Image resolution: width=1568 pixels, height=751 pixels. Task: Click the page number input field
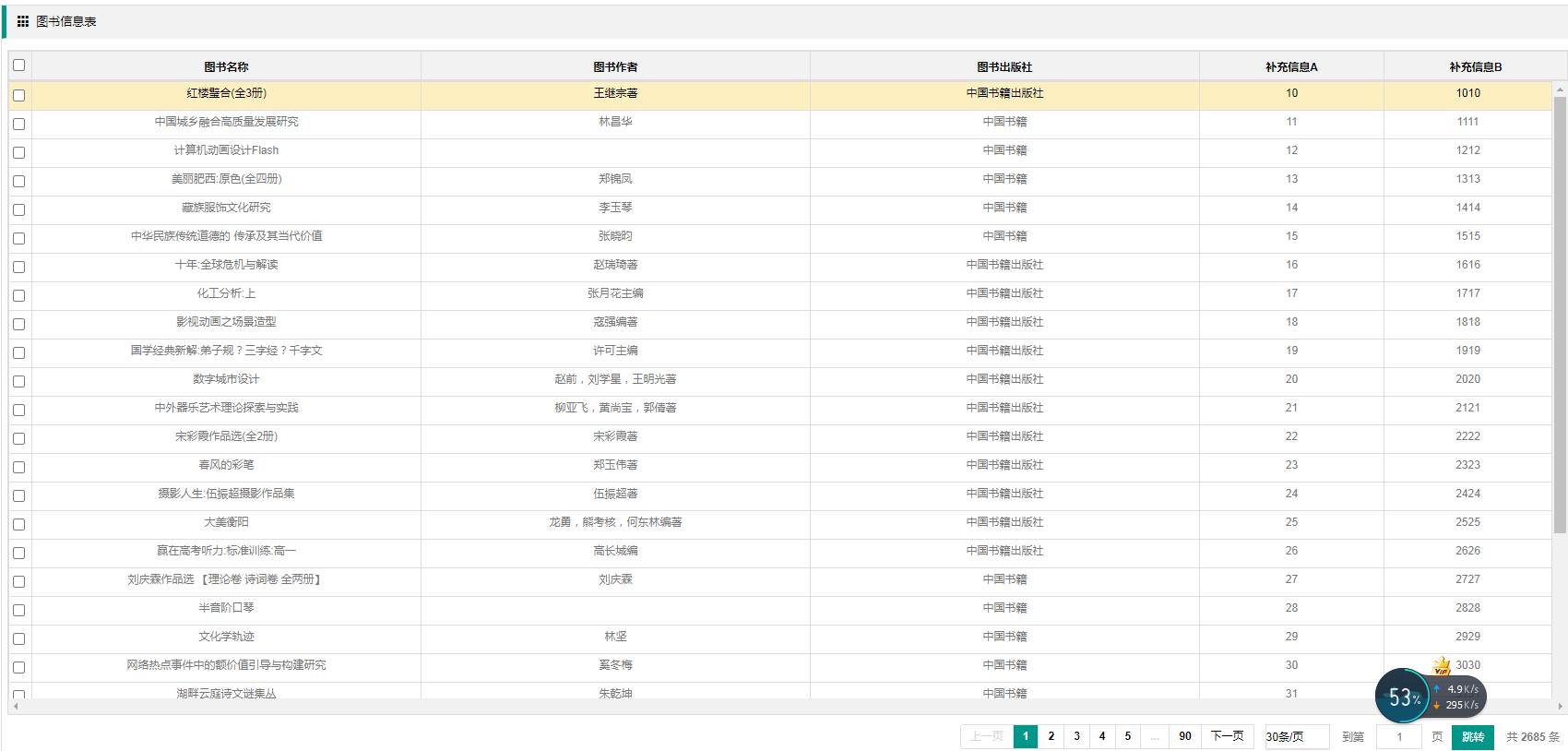pyautogui.click(x=1398, y=736)
